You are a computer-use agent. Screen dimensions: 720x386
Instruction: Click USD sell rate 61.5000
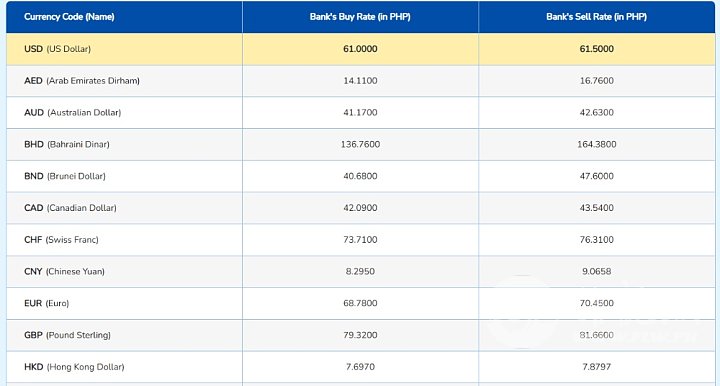pos(596,49)
